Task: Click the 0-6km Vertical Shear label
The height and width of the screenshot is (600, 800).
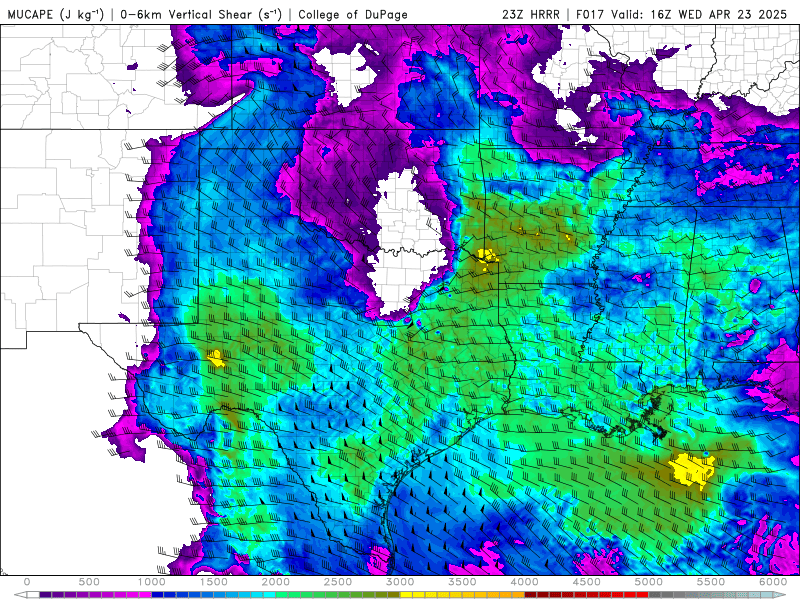Action: [201, 14]
